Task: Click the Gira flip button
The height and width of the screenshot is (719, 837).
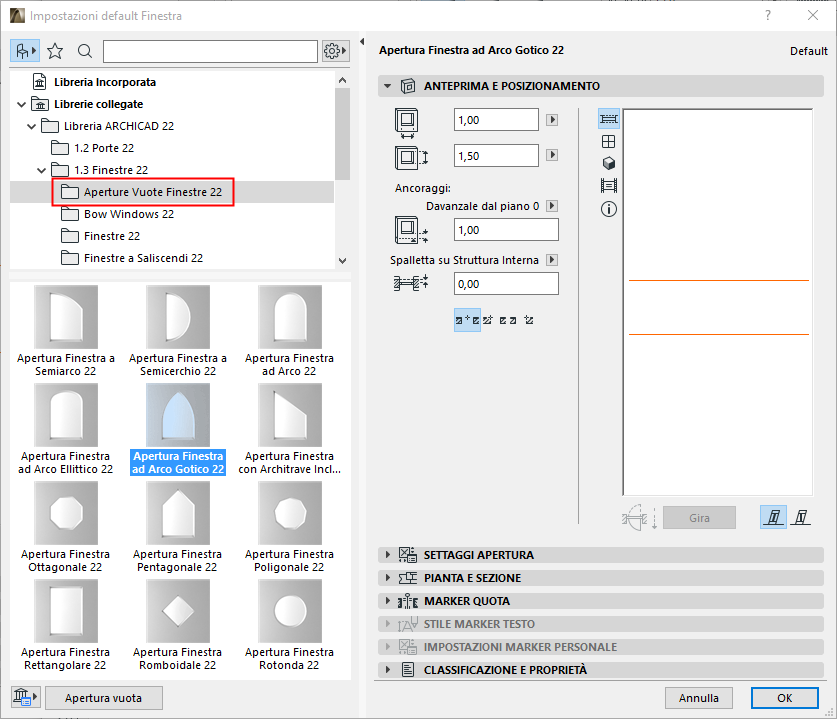Action: click(x=699, y=518)
